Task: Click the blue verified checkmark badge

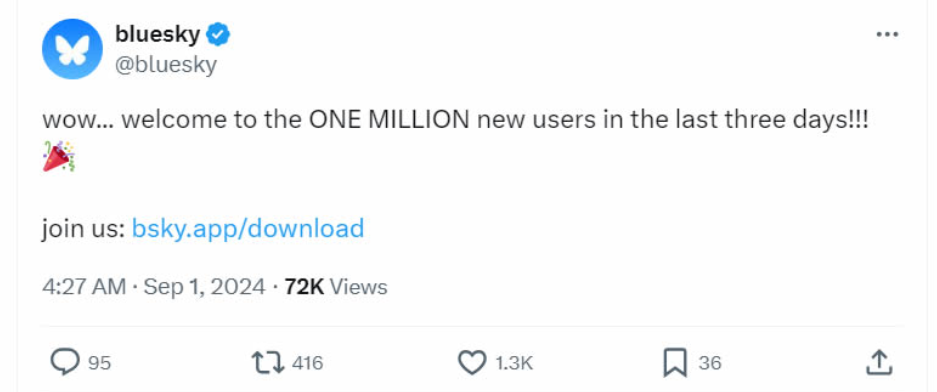Action: pyautogui.click(x=218, y=35)
